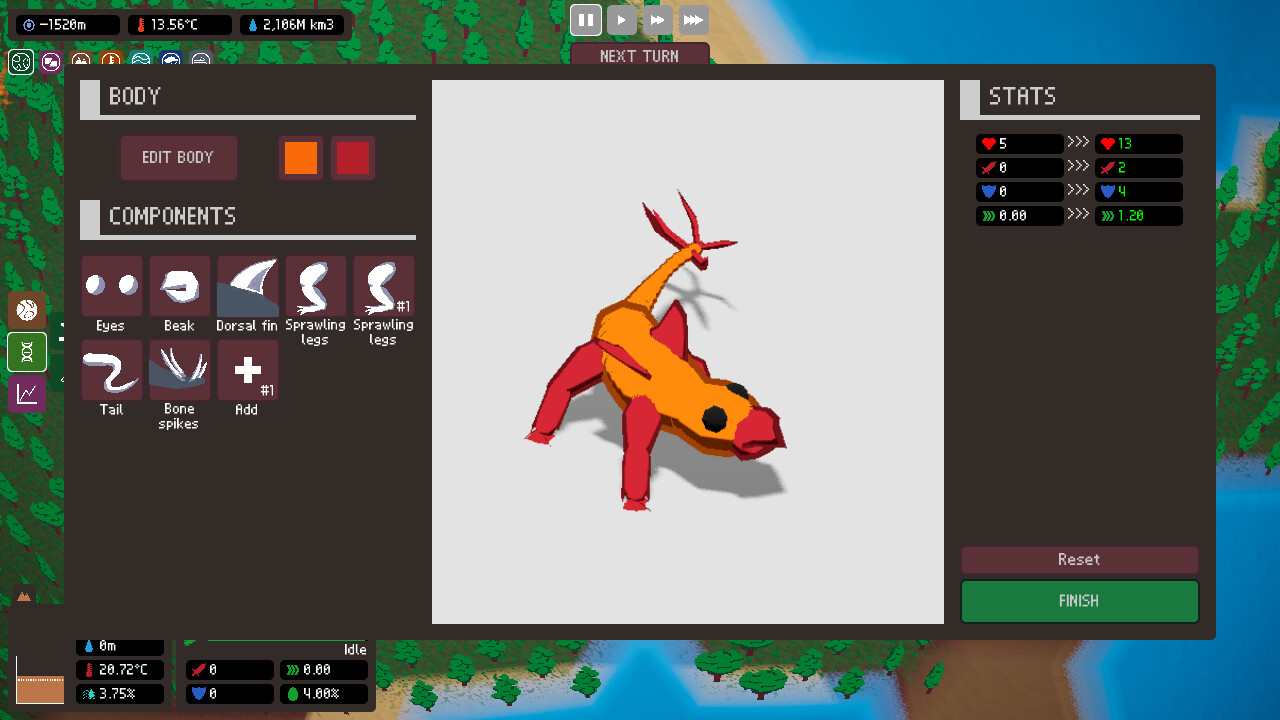Image resolution: width=1280 pixels, height=720 pixels.
Task: Set simulation to fastest speed
Action: click(x=694, y=20)
